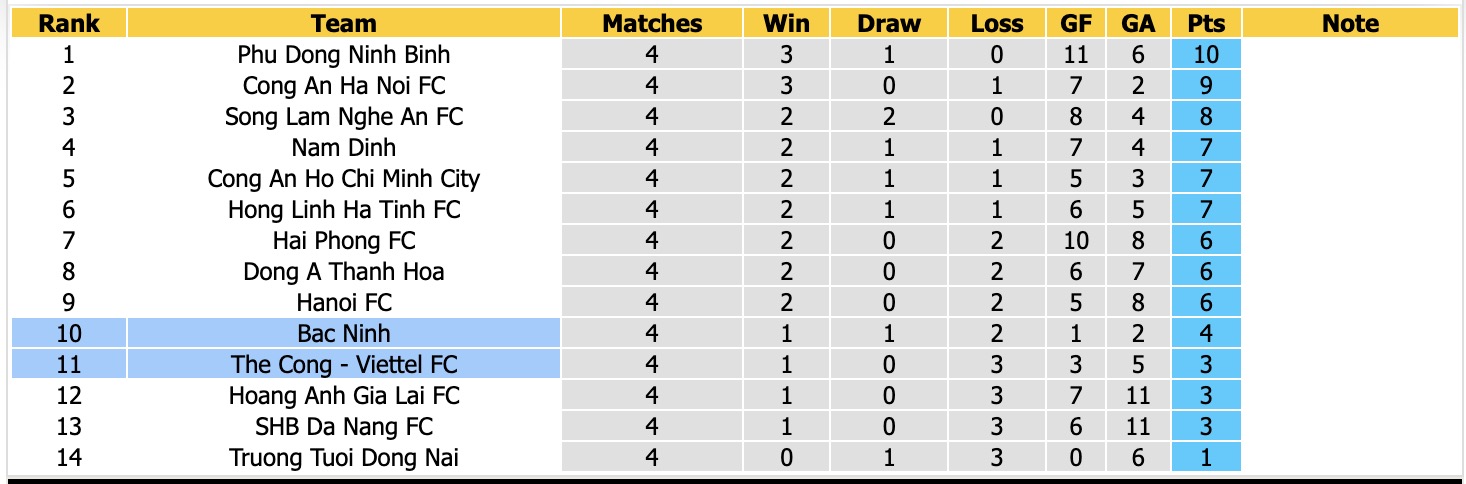Open The Cong - Viettel FC
This screenshot has width=1466, height=484.
[344, 365]
